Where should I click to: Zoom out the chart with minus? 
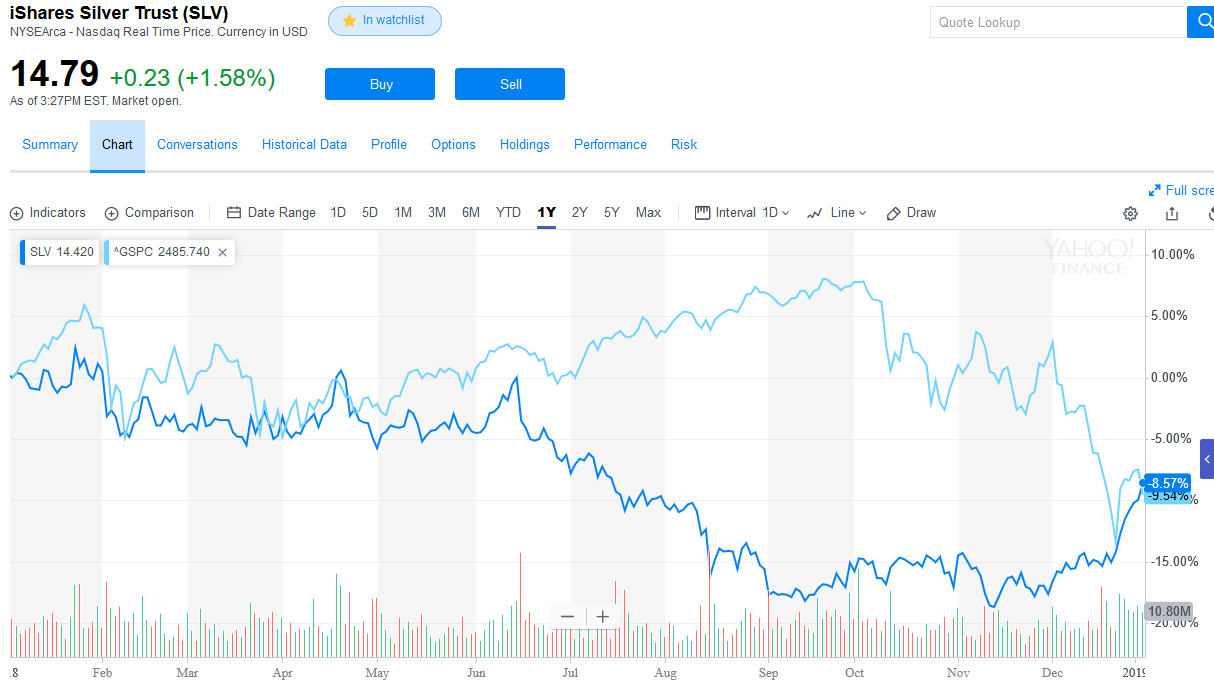[x=568, y=617]
